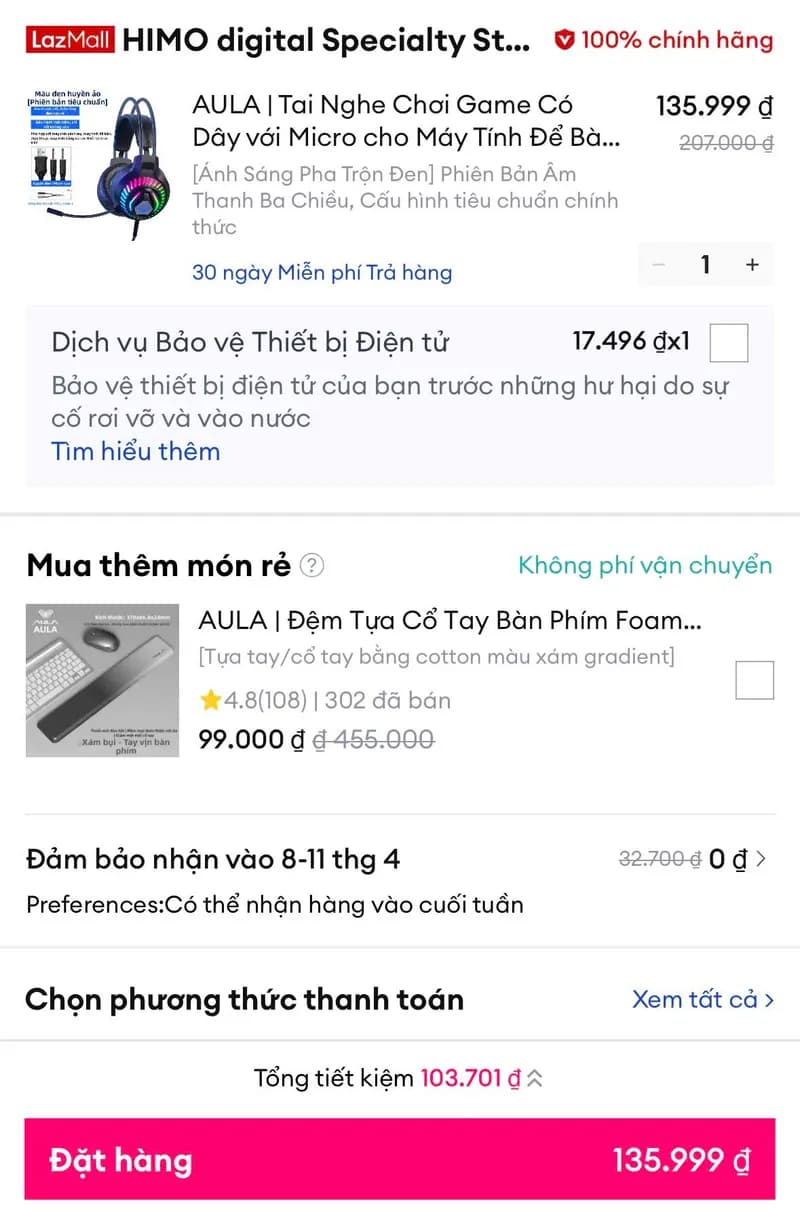
Task: Click the LazMall logo icon
Action: tap(66, 40)
